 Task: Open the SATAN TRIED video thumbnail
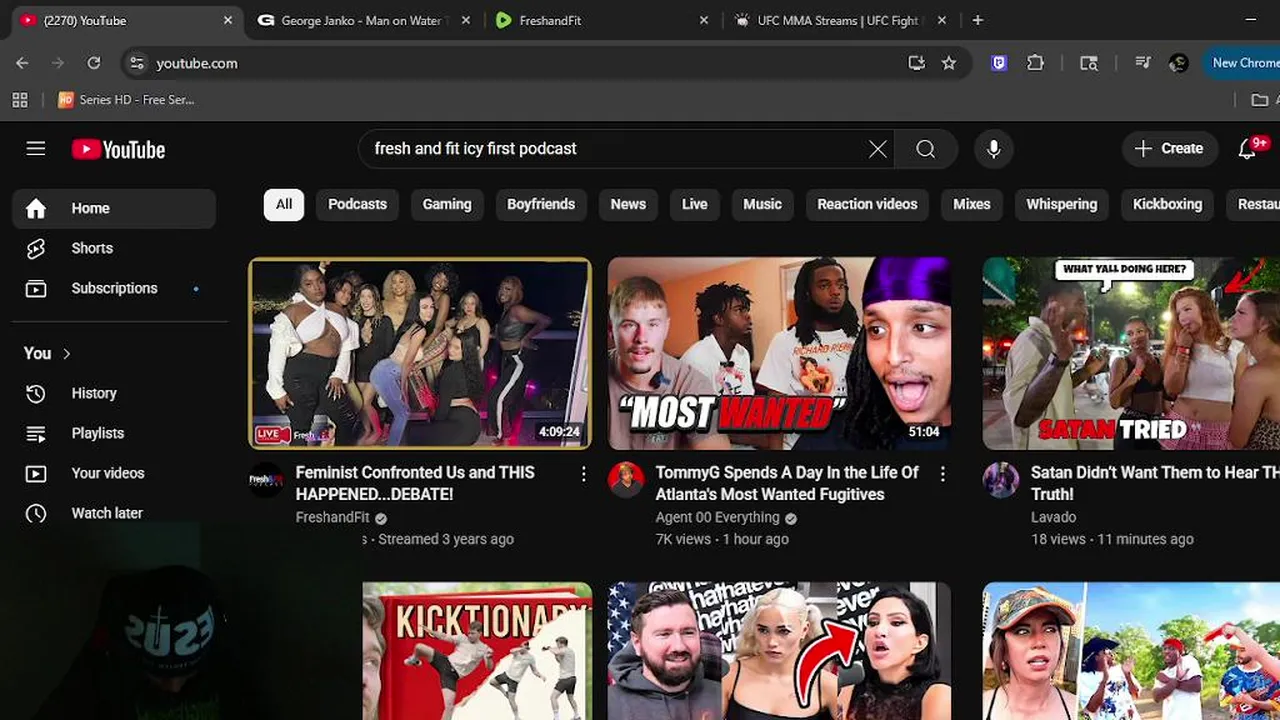[1131, 353]
